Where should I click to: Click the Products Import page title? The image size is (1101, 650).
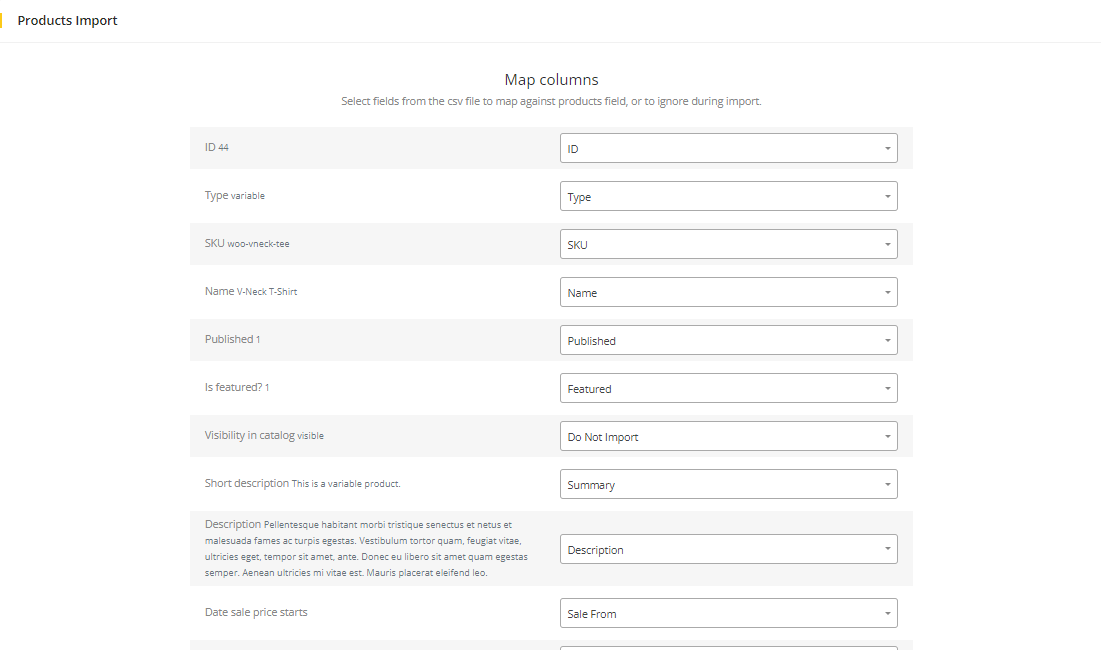tap(67, 21)
